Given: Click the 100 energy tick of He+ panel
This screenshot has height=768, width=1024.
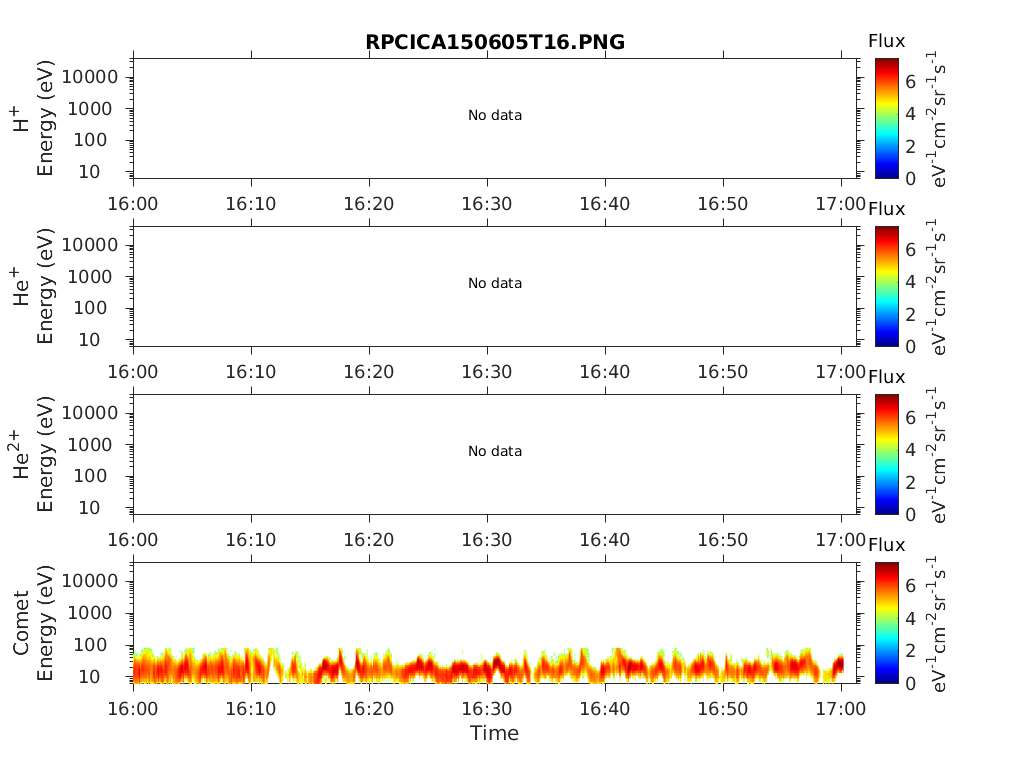Looking at the screenshot, I should (x=90, y=308).
